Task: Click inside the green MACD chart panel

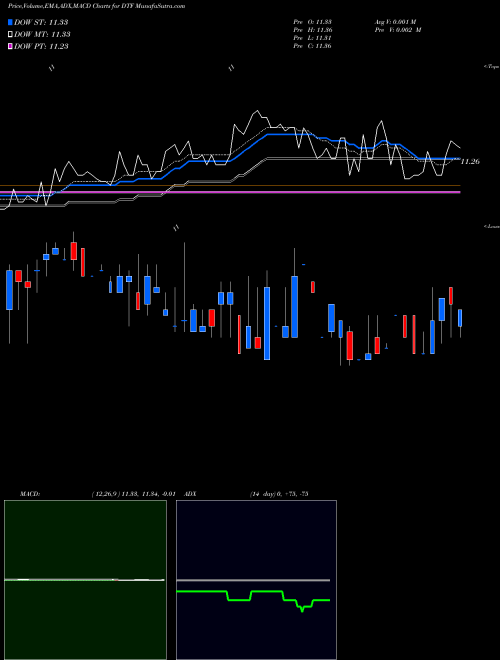Action: 85,580
